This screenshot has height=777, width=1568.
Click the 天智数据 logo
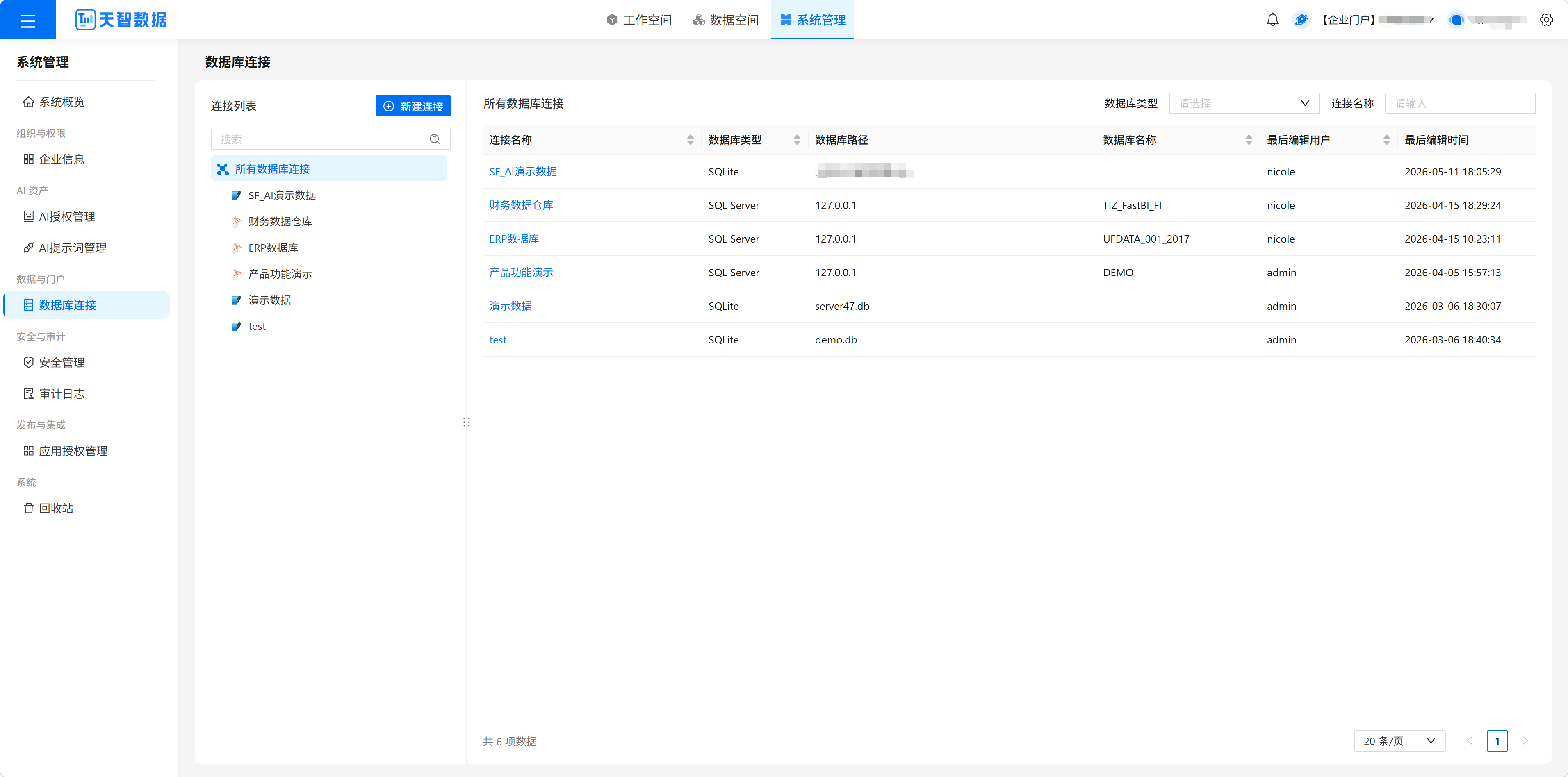pyautogui.click(x=121, y=20)
